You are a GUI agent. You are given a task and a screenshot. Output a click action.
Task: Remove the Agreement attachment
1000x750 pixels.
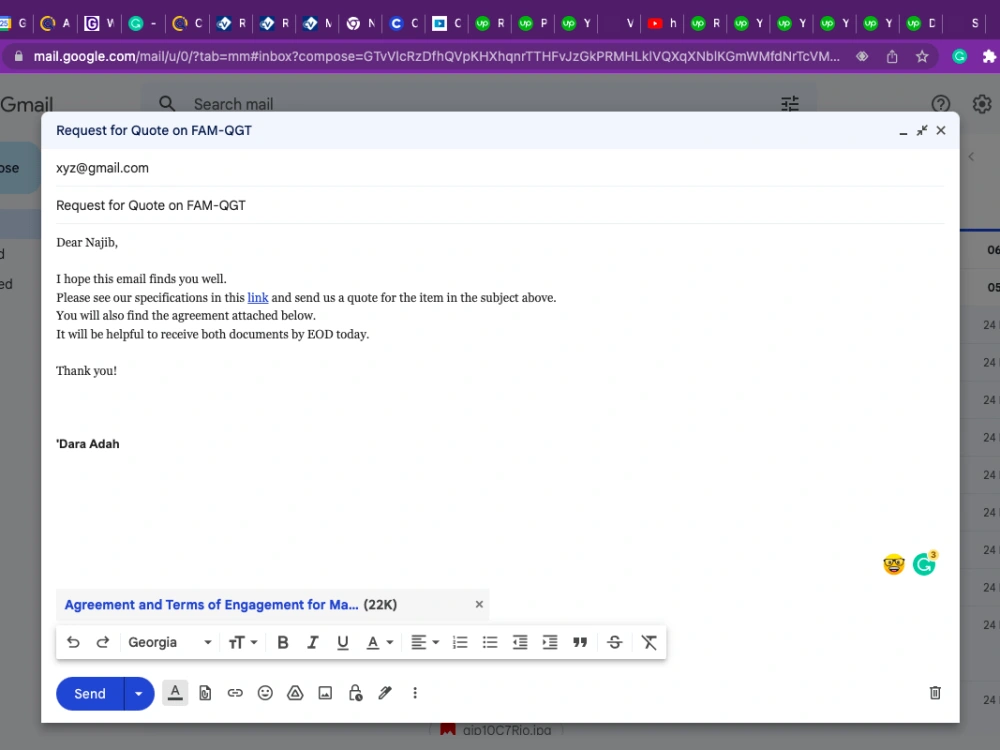[479, 604]
